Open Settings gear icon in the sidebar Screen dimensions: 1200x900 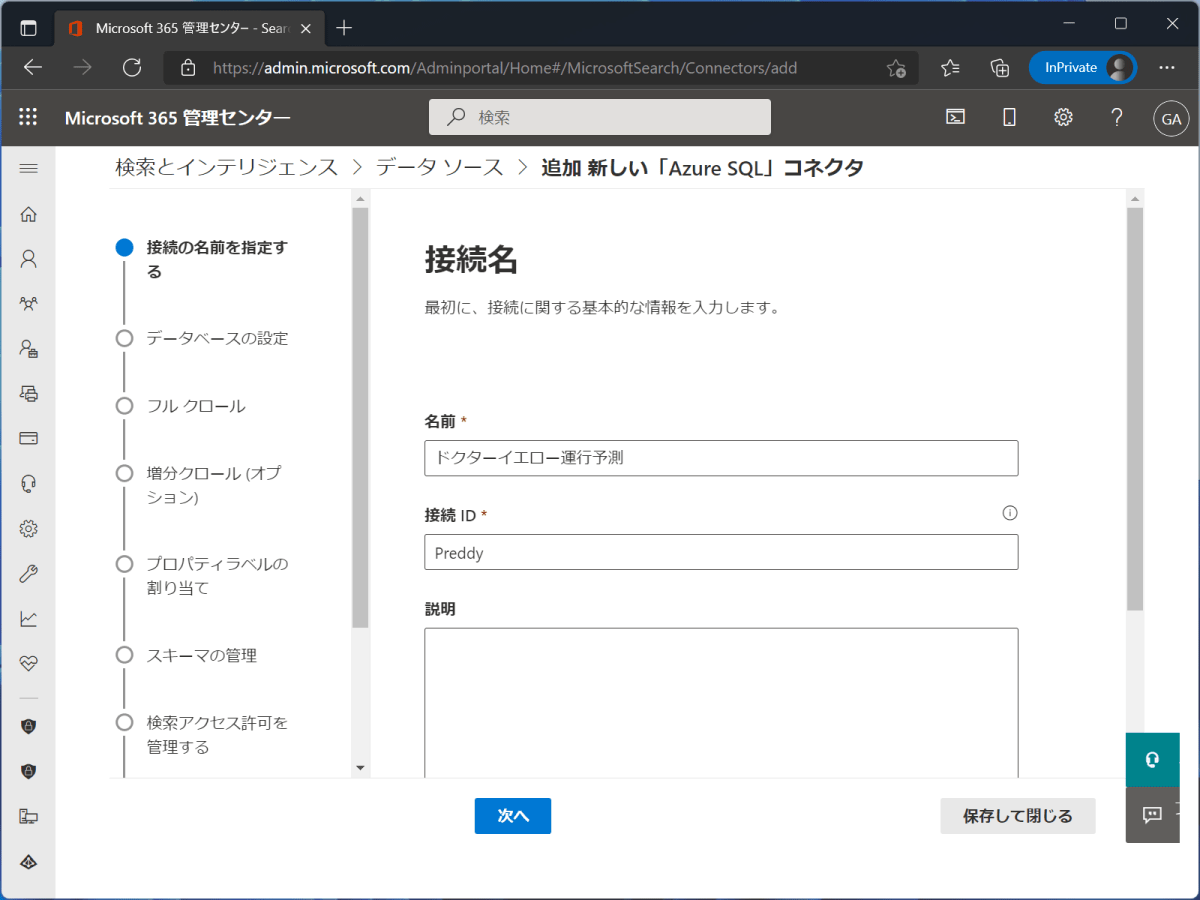[x=28, y=528]
